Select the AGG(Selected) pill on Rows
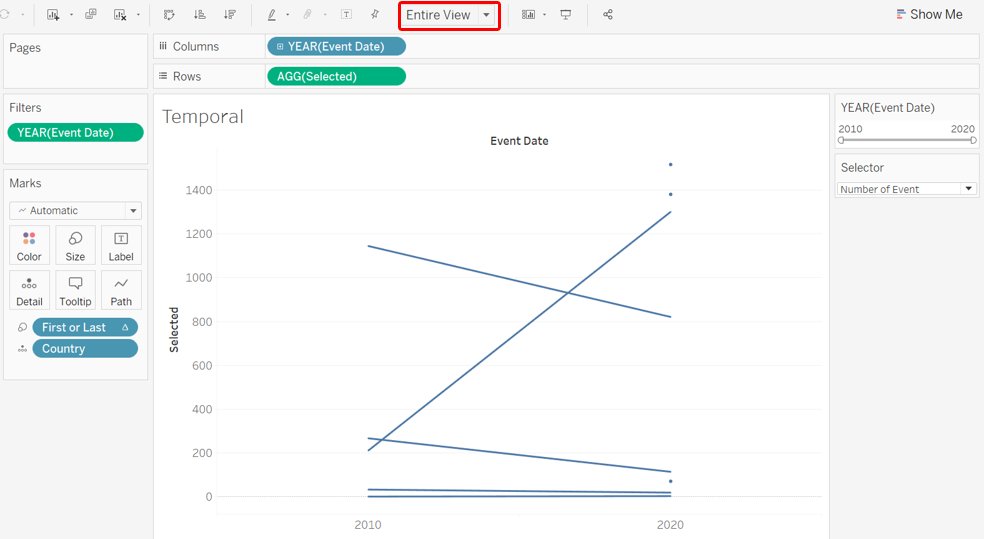The image size is (987, 539). (x=336, y=77)
